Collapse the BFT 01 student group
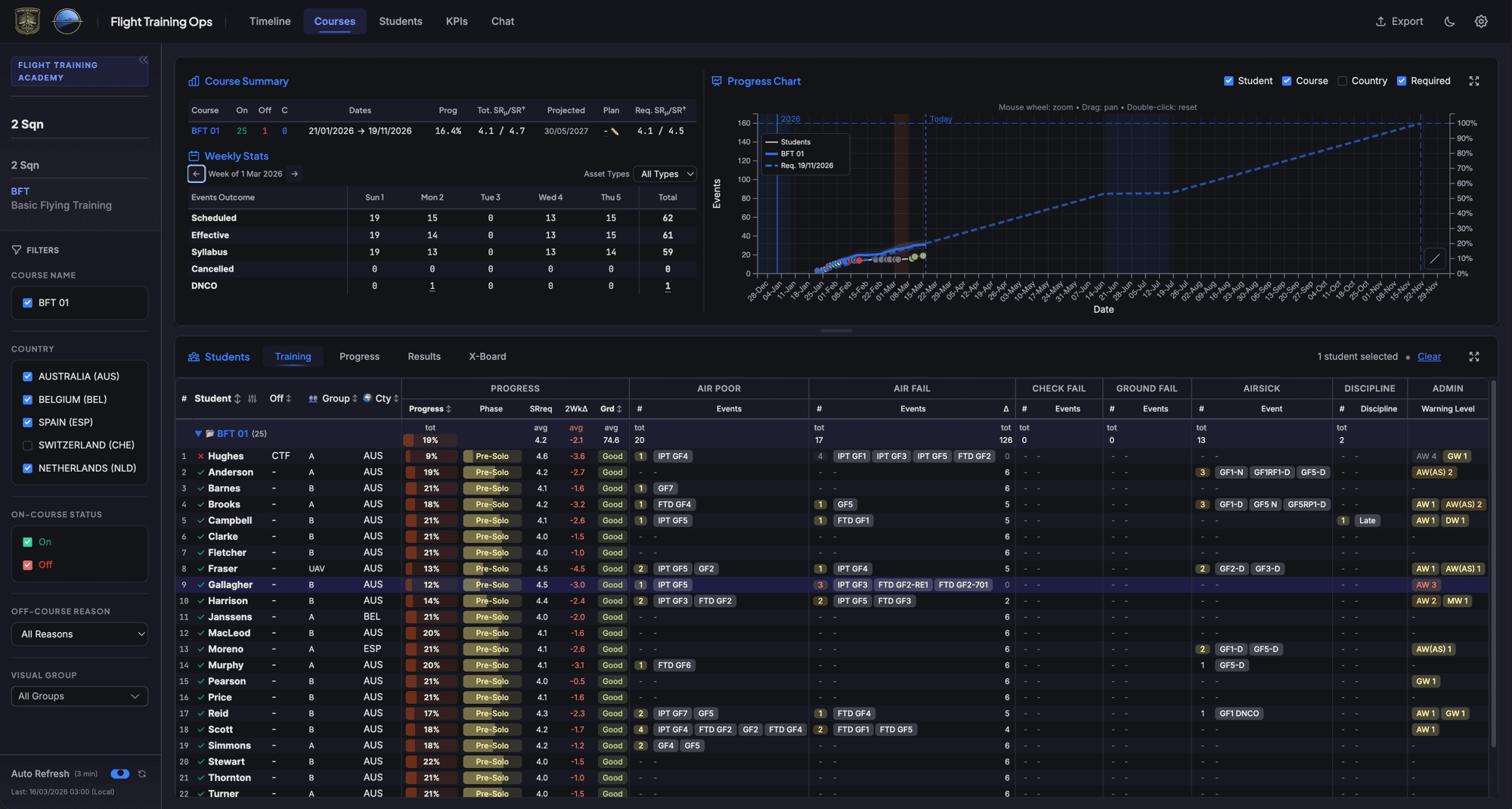The image size is (1512, 809). pyautogui.click(x=199, y=433)
